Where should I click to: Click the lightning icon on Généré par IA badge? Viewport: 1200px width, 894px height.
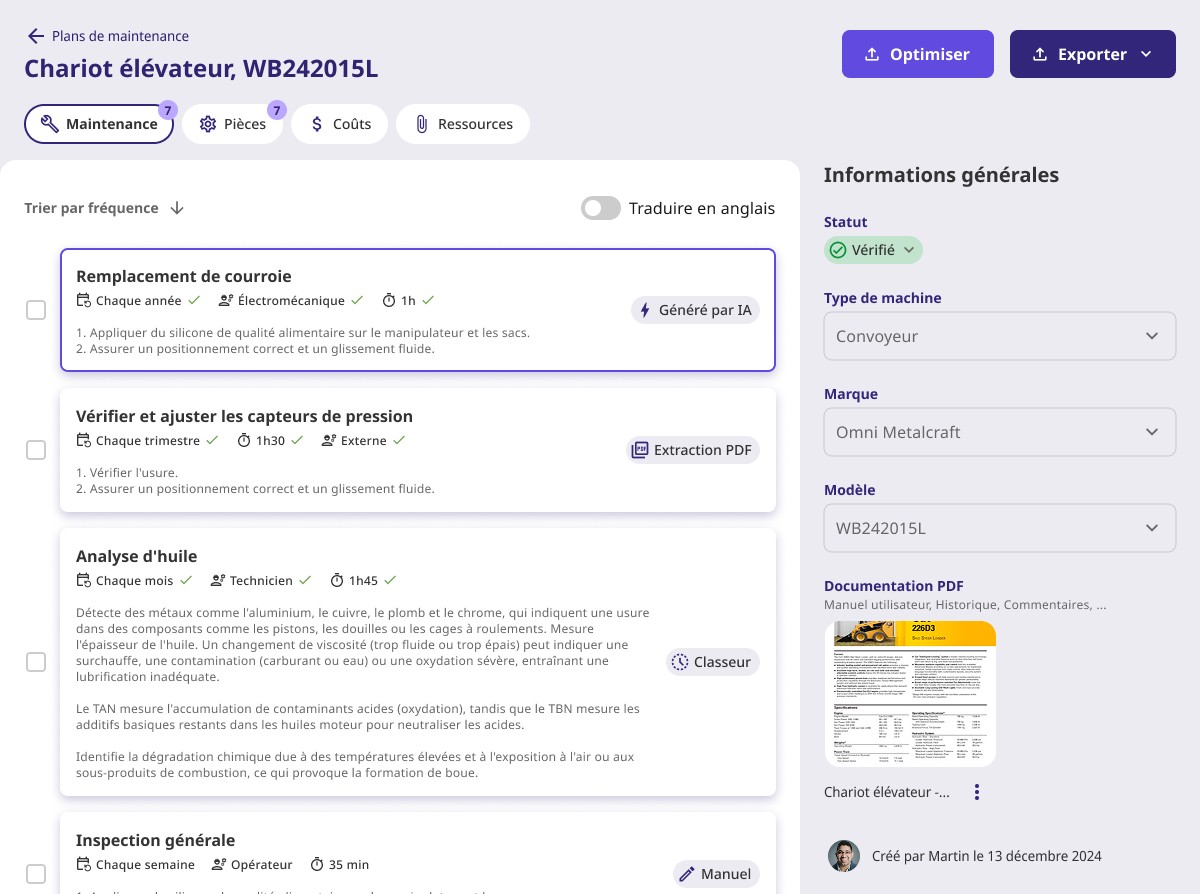647,310
